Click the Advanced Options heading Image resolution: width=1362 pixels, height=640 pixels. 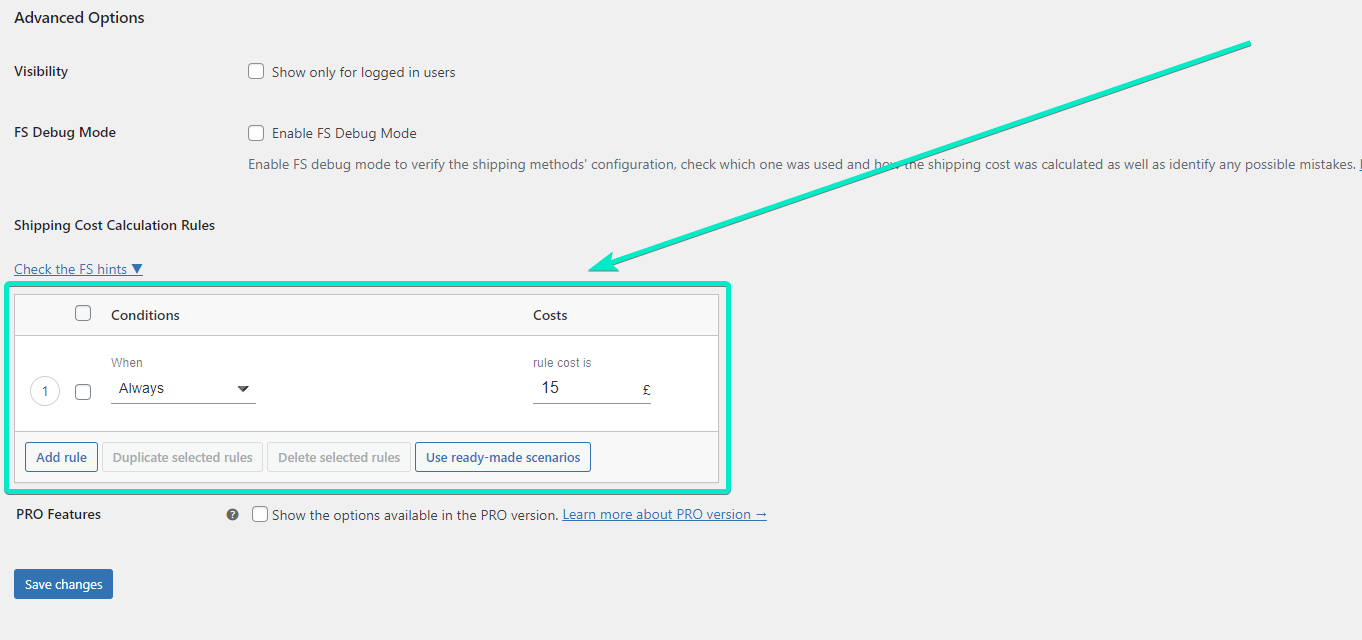(x=79, y=18)
